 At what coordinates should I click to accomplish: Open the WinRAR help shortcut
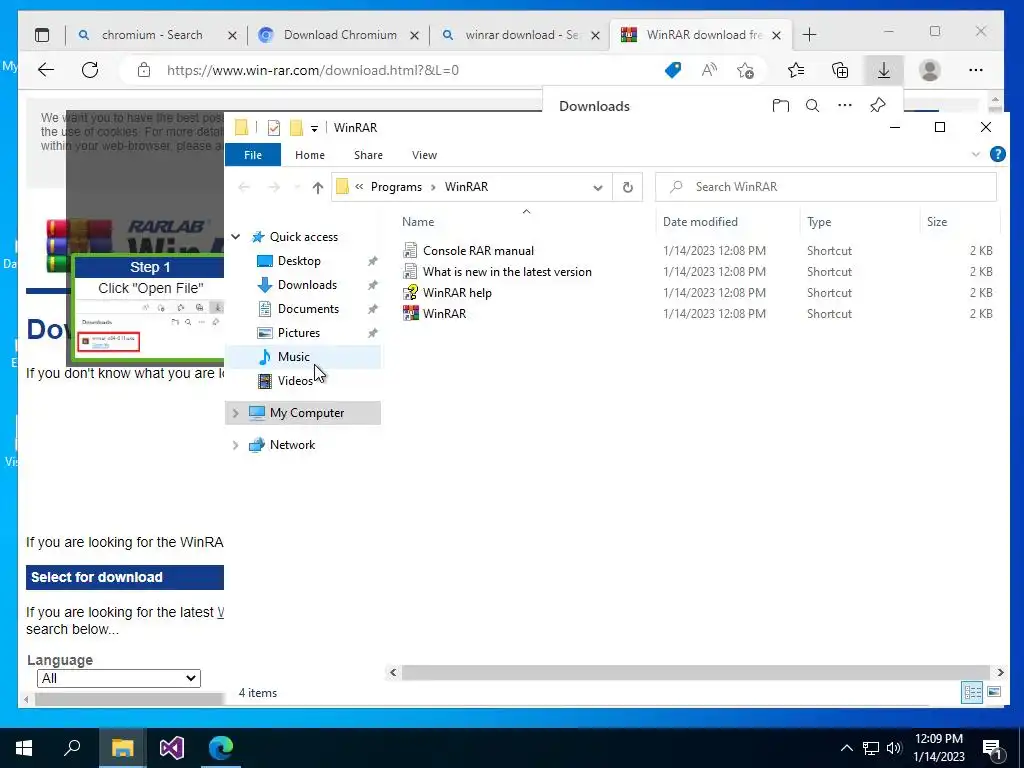[x=456, y=293]
